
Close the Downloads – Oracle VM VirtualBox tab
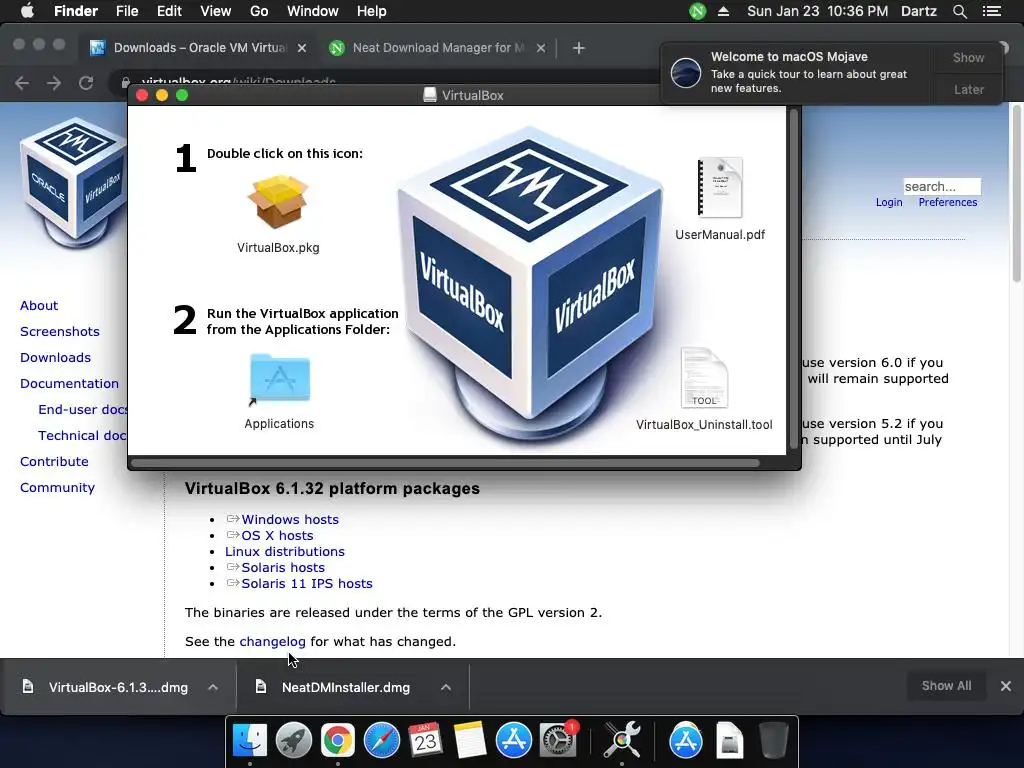point(302,48)
